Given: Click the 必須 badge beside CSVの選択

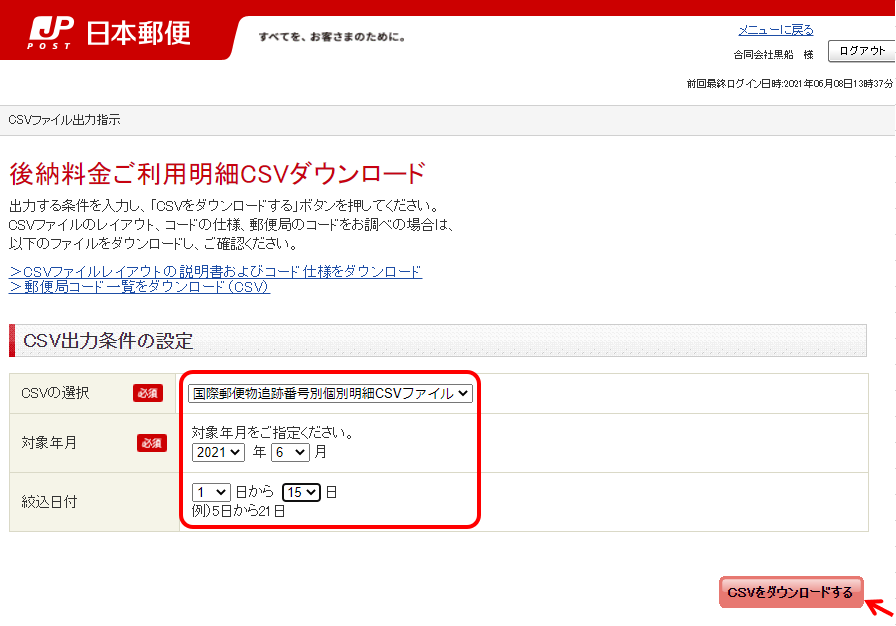Looking at the screenshot, I should point(148,393).
